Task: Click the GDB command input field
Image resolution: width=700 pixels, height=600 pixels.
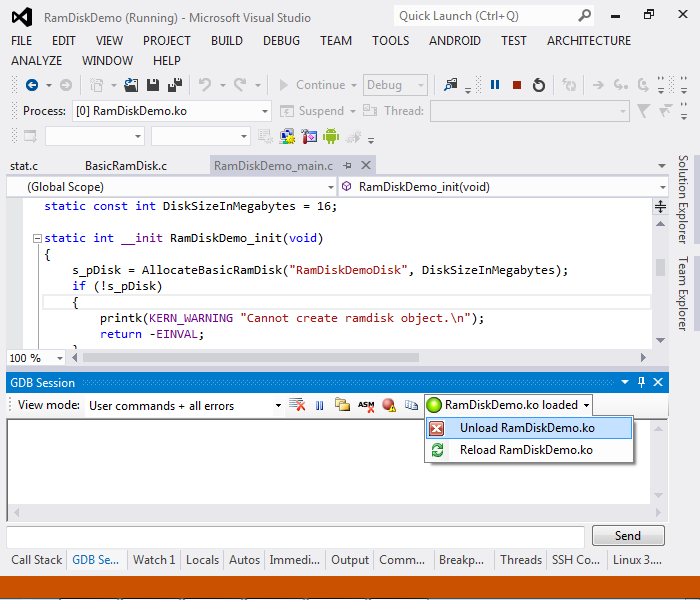Action: (x=296, y=537)
